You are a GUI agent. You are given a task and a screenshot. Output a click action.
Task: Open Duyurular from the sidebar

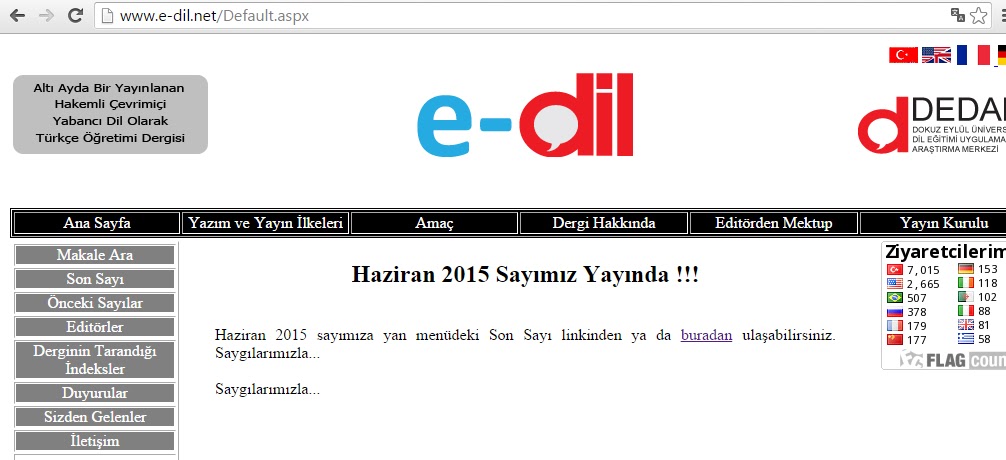point(95,393)
